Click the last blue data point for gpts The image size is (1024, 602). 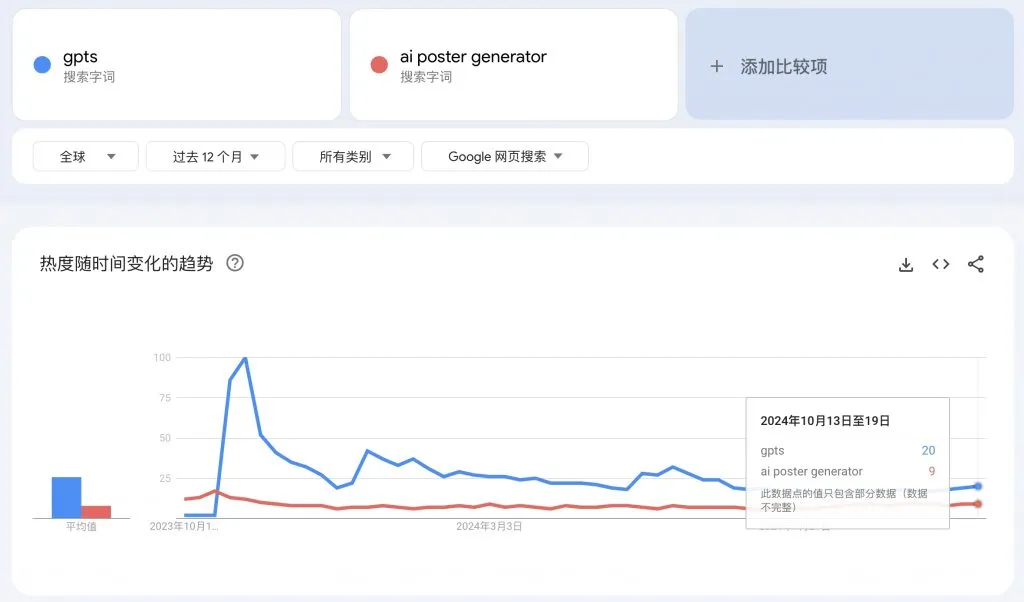[978, 486]
